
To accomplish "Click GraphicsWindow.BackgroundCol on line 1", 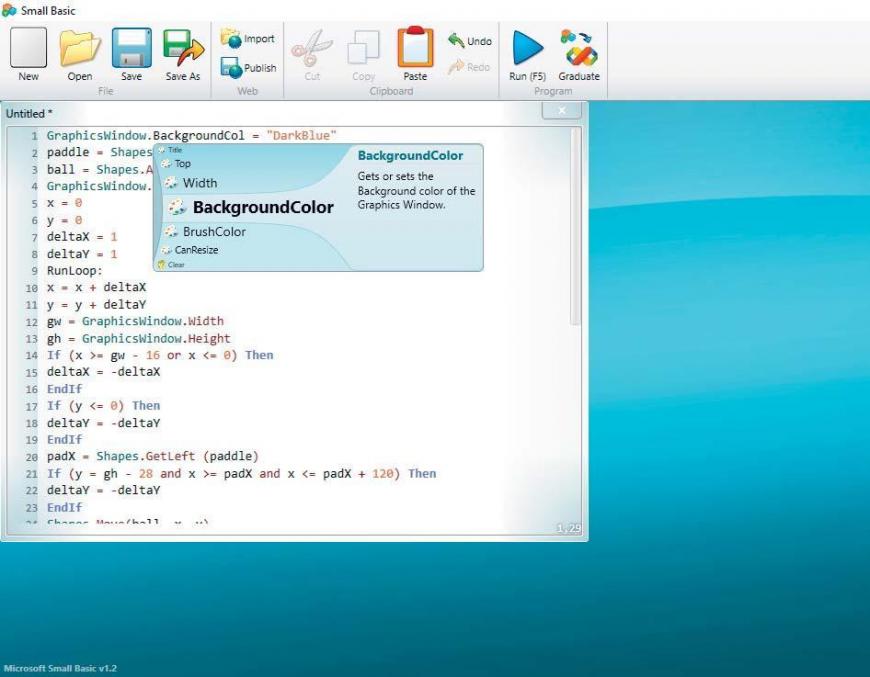I will pyautogui.click(x=145, y=135).
